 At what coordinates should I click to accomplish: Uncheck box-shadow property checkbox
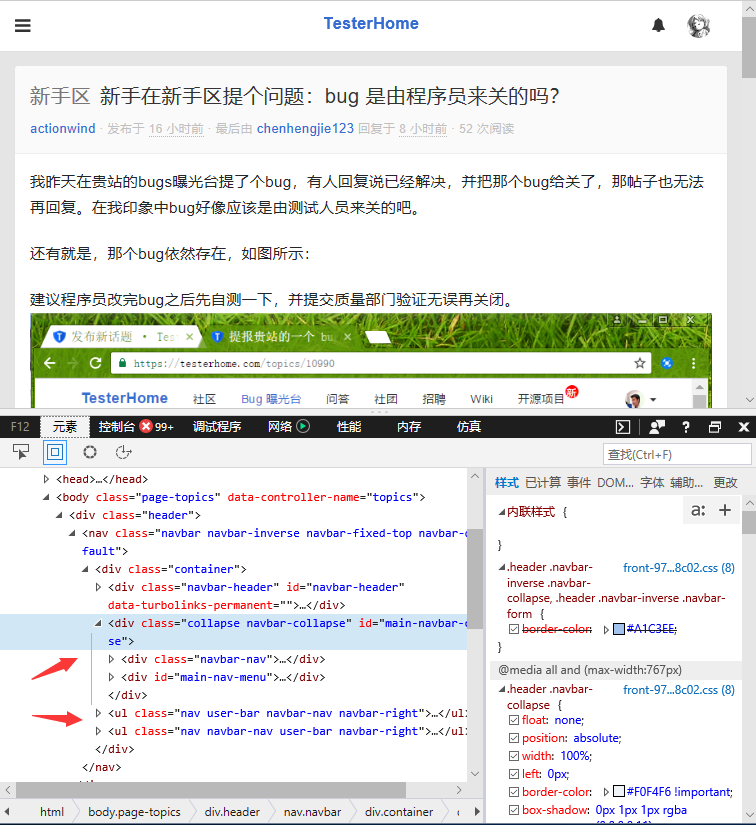point(514,810)
